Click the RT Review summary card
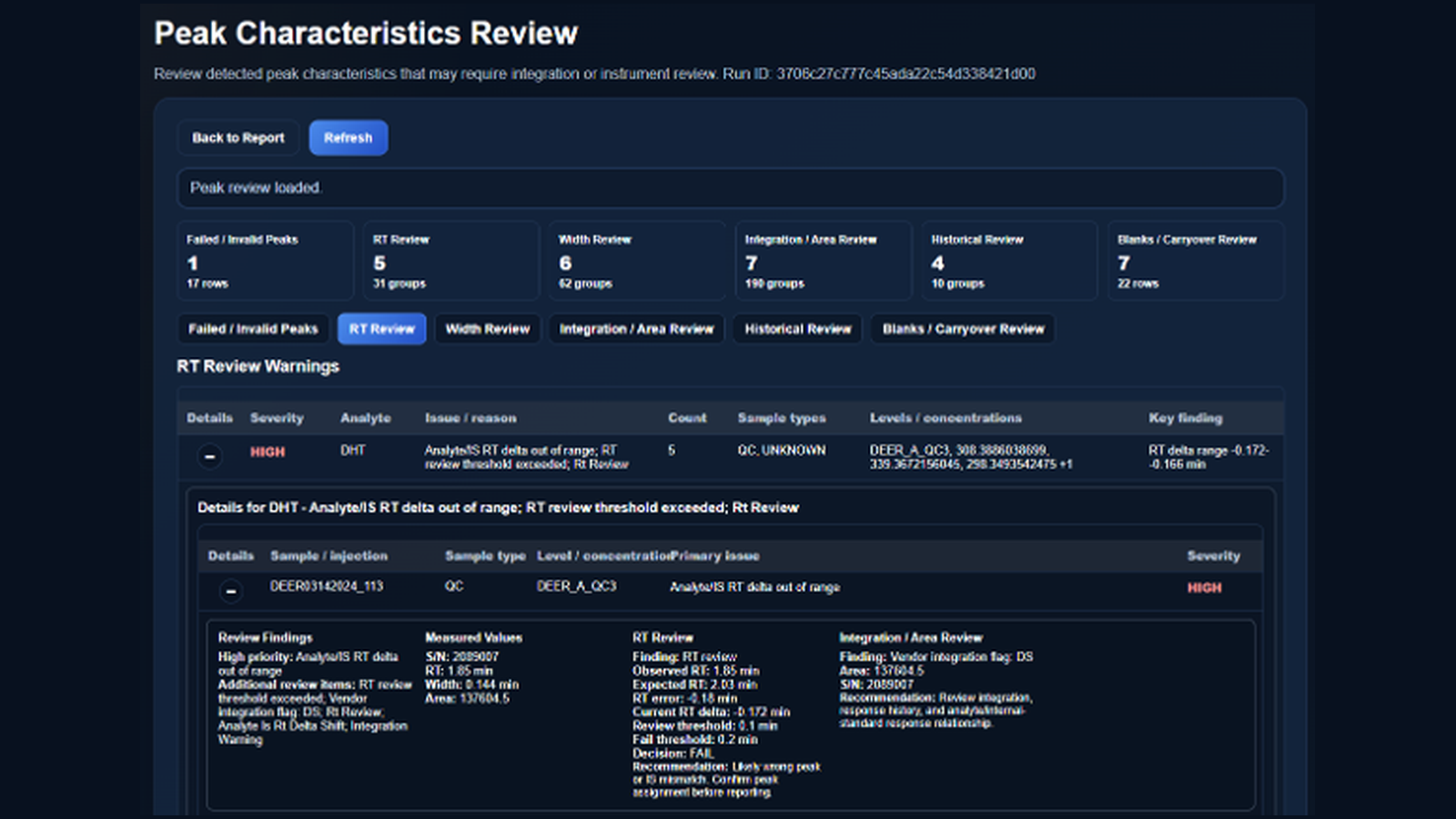This screenshot has height=819, width=1456. tap(451, 260)
